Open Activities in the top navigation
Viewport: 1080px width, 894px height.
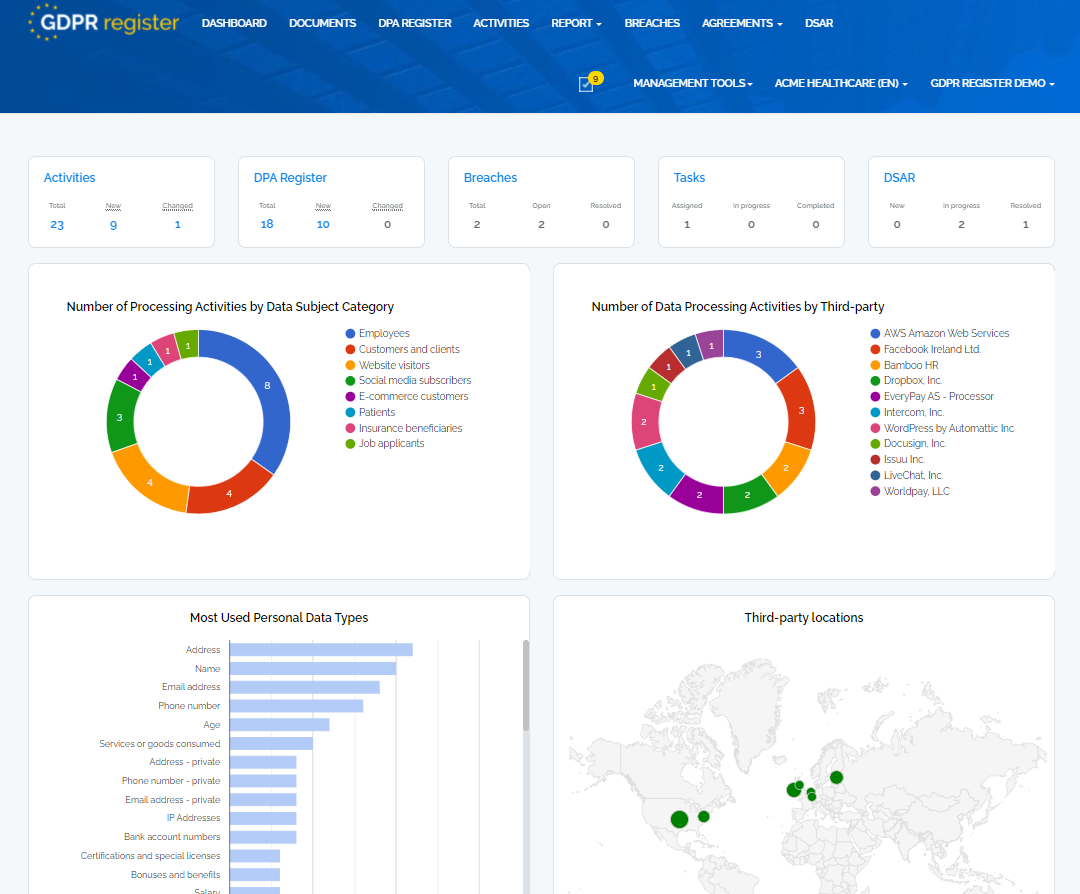pyautogui.click(x=501, y=23)
